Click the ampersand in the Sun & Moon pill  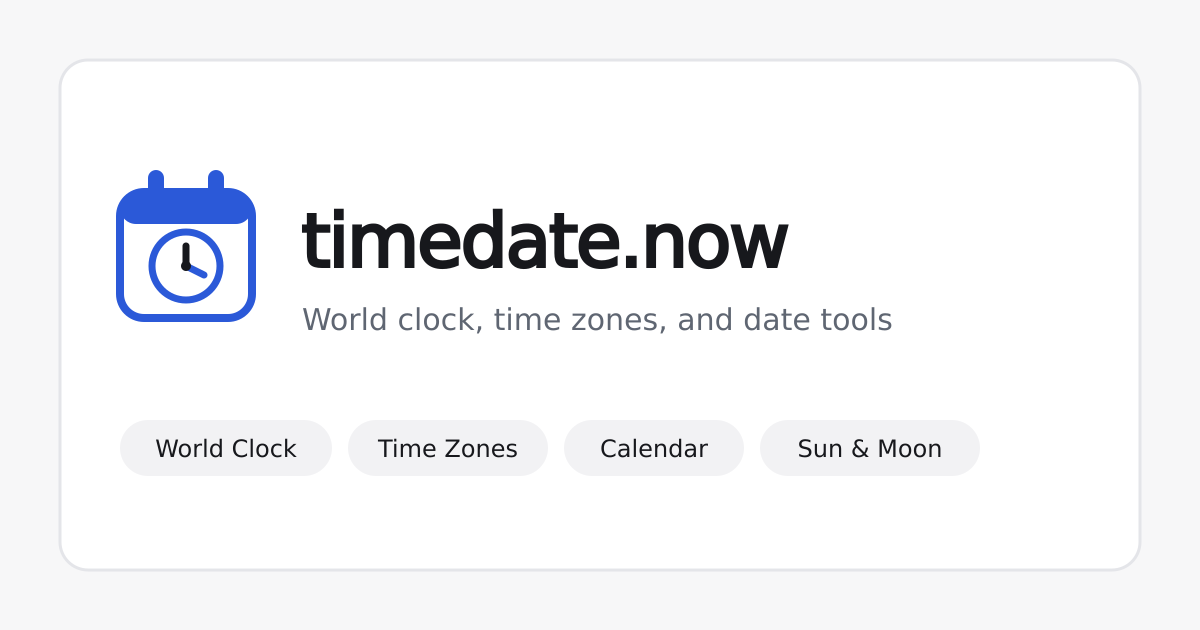click(x=860, y=449)
